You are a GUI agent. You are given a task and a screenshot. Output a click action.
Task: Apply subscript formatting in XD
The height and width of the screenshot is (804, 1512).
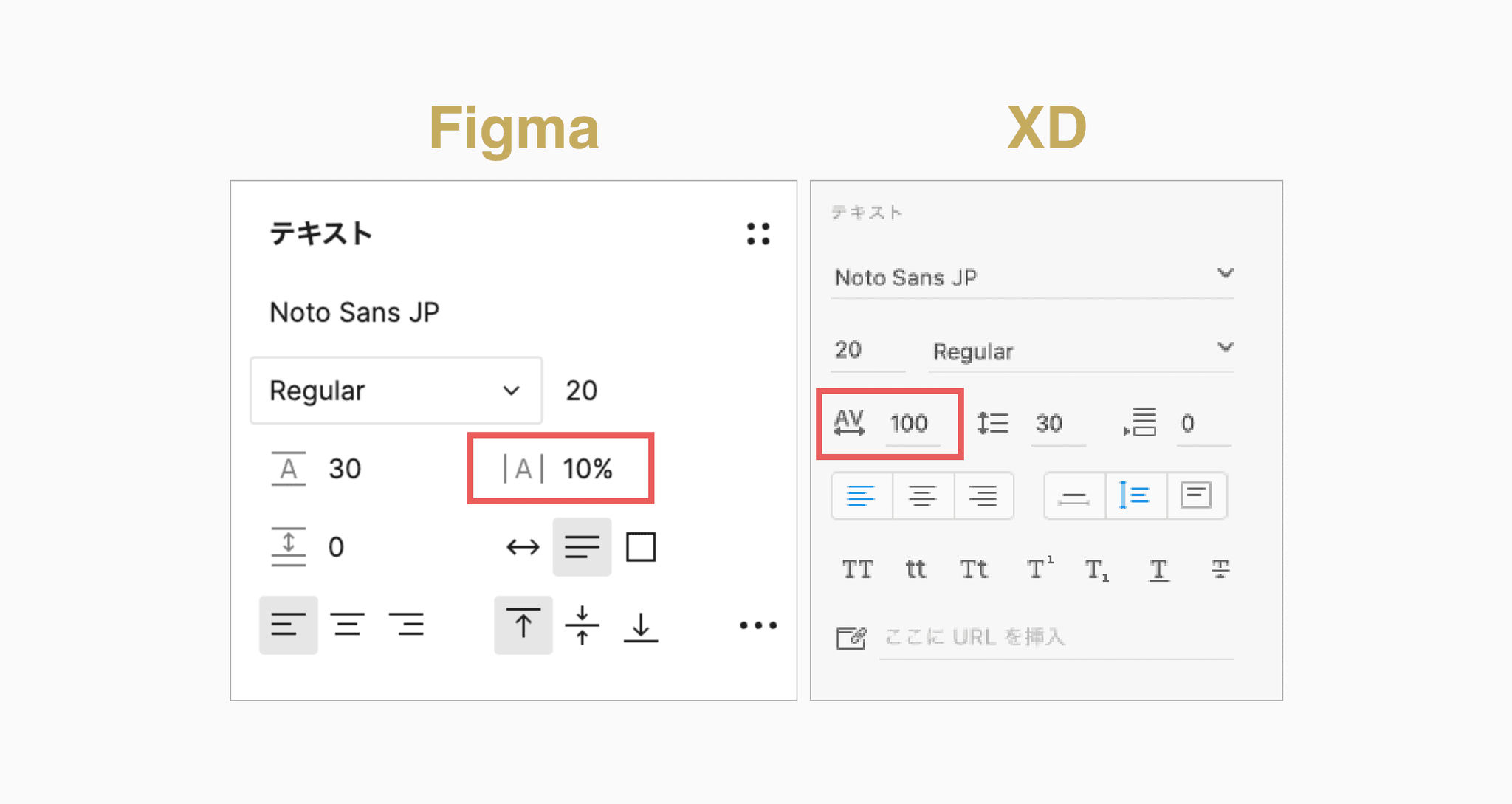pyautogui.click(x=1097, y=571)
